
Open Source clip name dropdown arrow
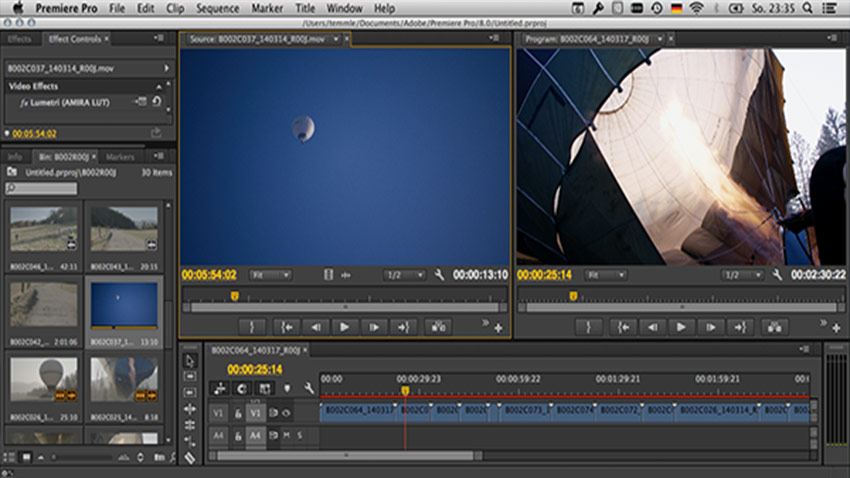coord(336,39)
